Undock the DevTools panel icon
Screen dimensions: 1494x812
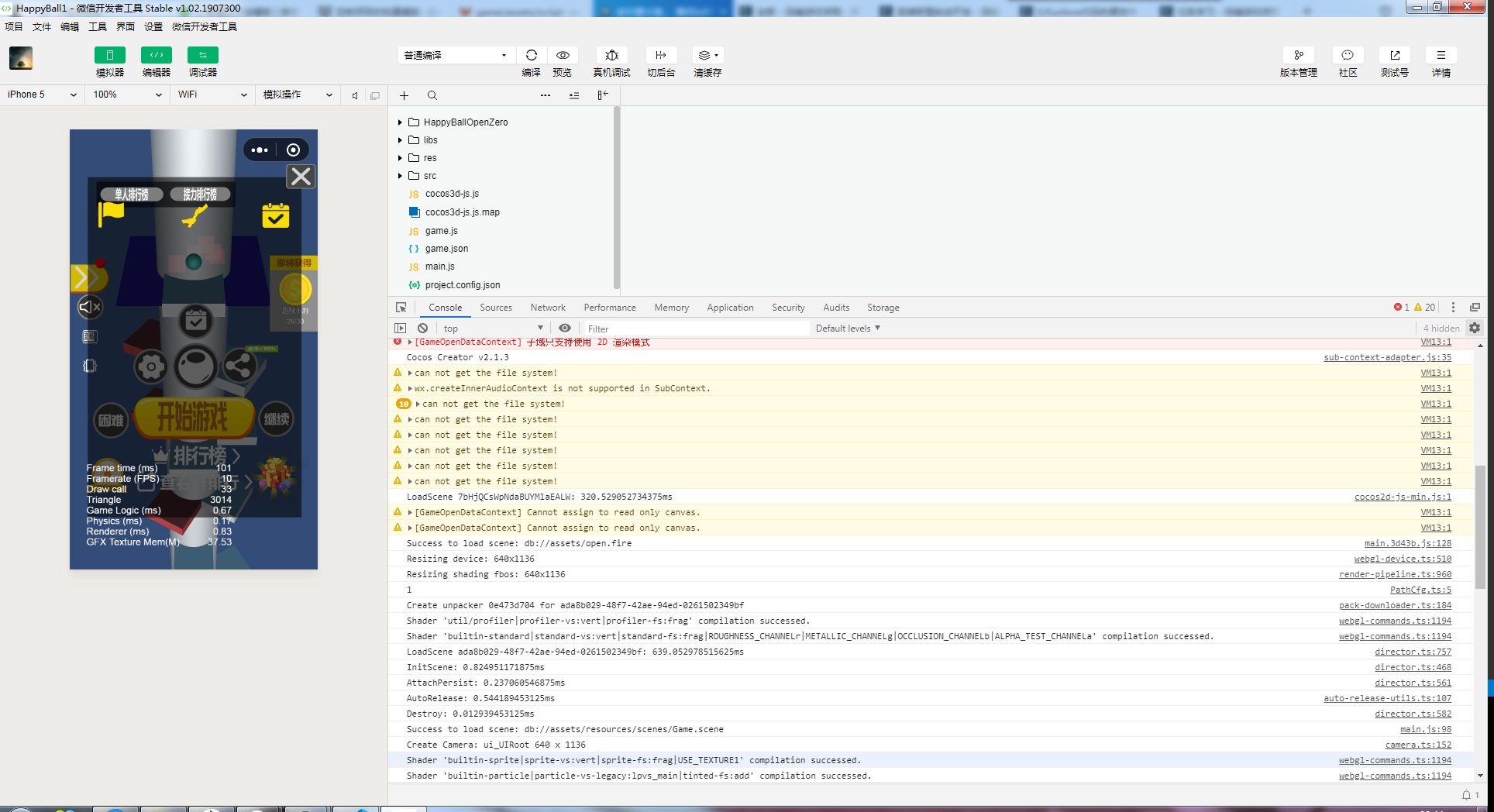pos(1475,308)
